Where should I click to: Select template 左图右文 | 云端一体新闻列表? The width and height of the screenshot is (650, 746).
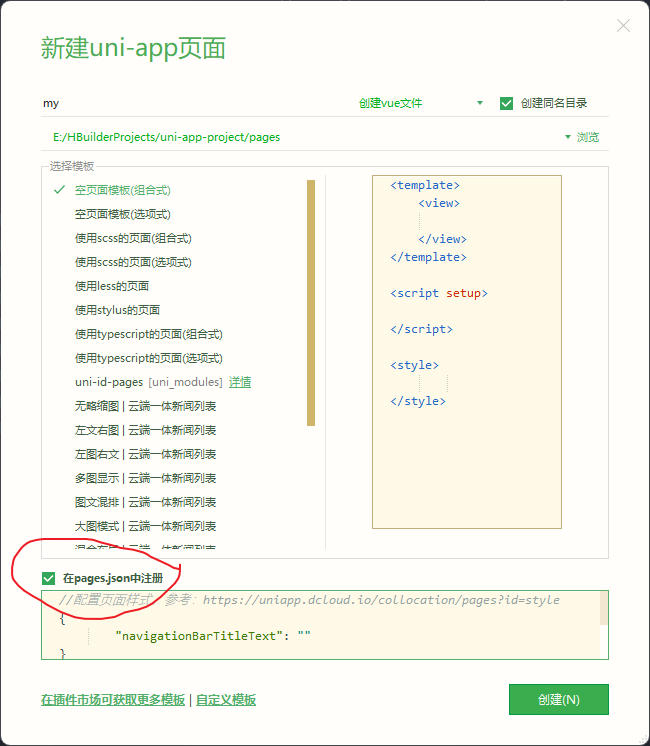(146, 454)
